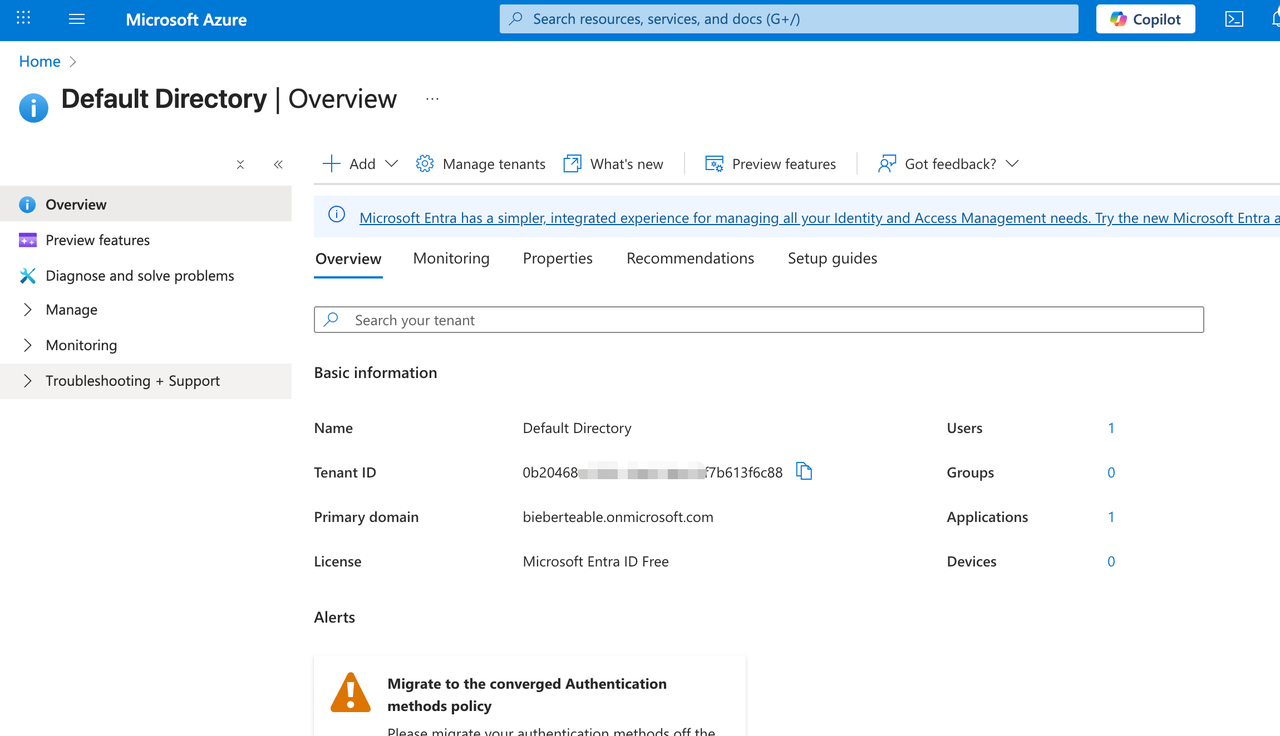Click the Basic information heading
The image size is (1280, 736).
pyautogui.click(x=375, y=373)
